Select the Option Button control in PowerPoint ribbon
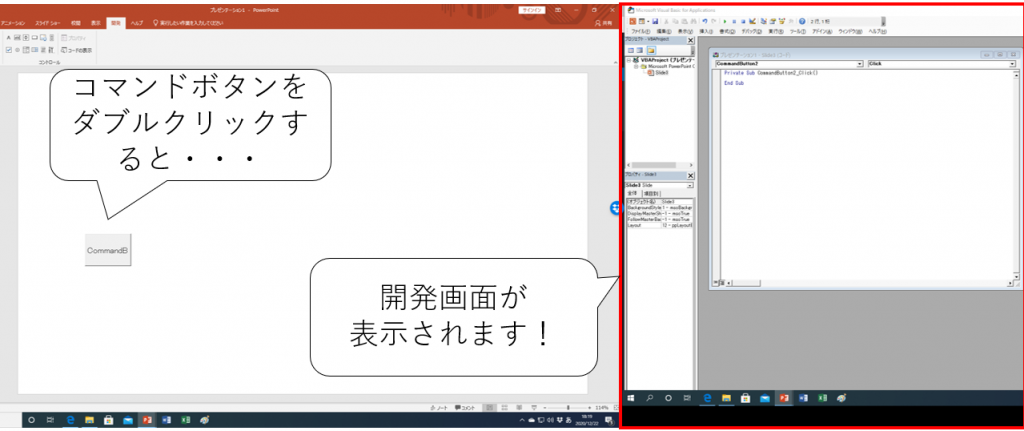Viewport: 1024px width, 431px height. 18,50
